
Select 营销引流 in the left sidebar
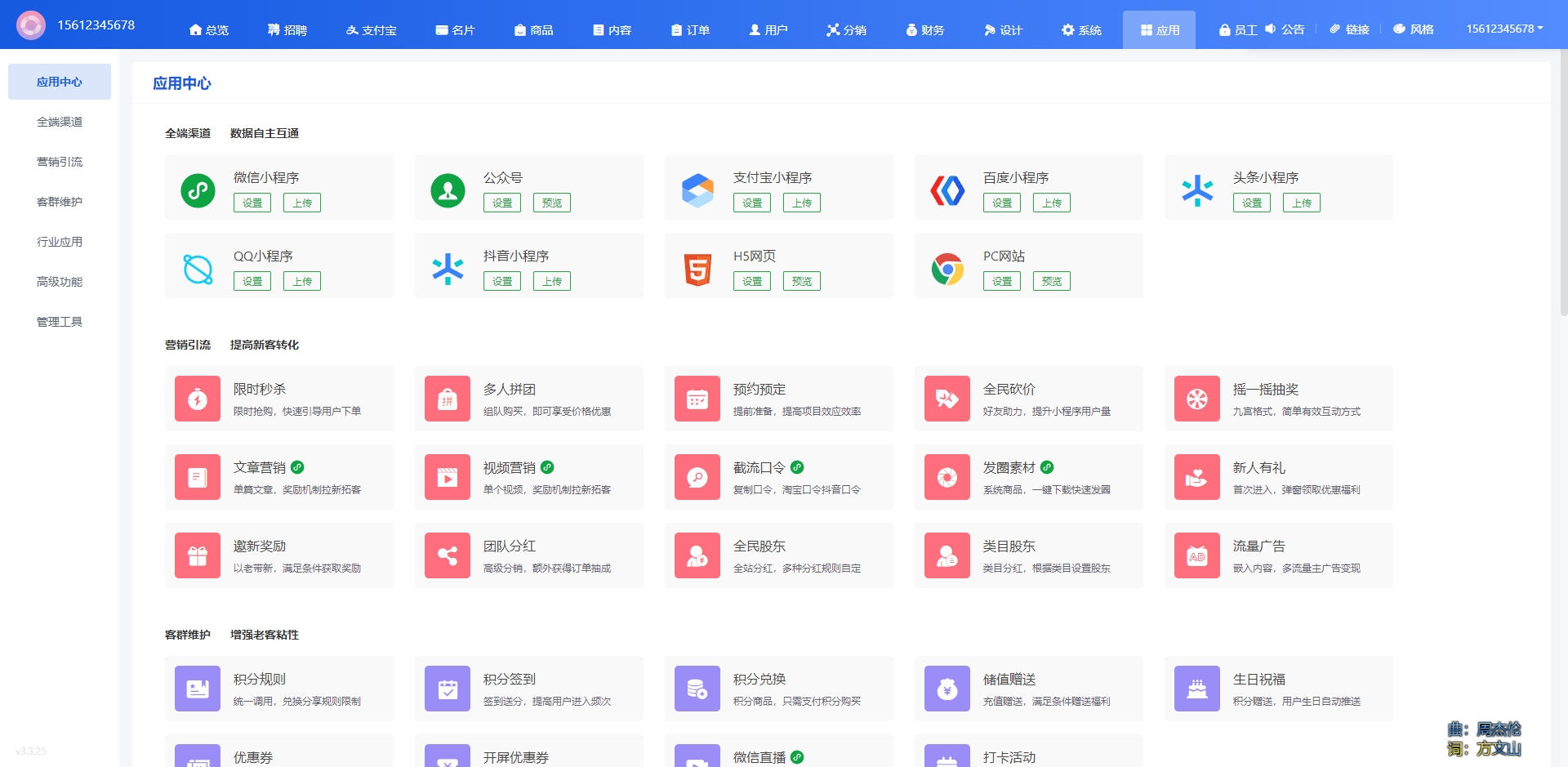[x=60, y=162]
